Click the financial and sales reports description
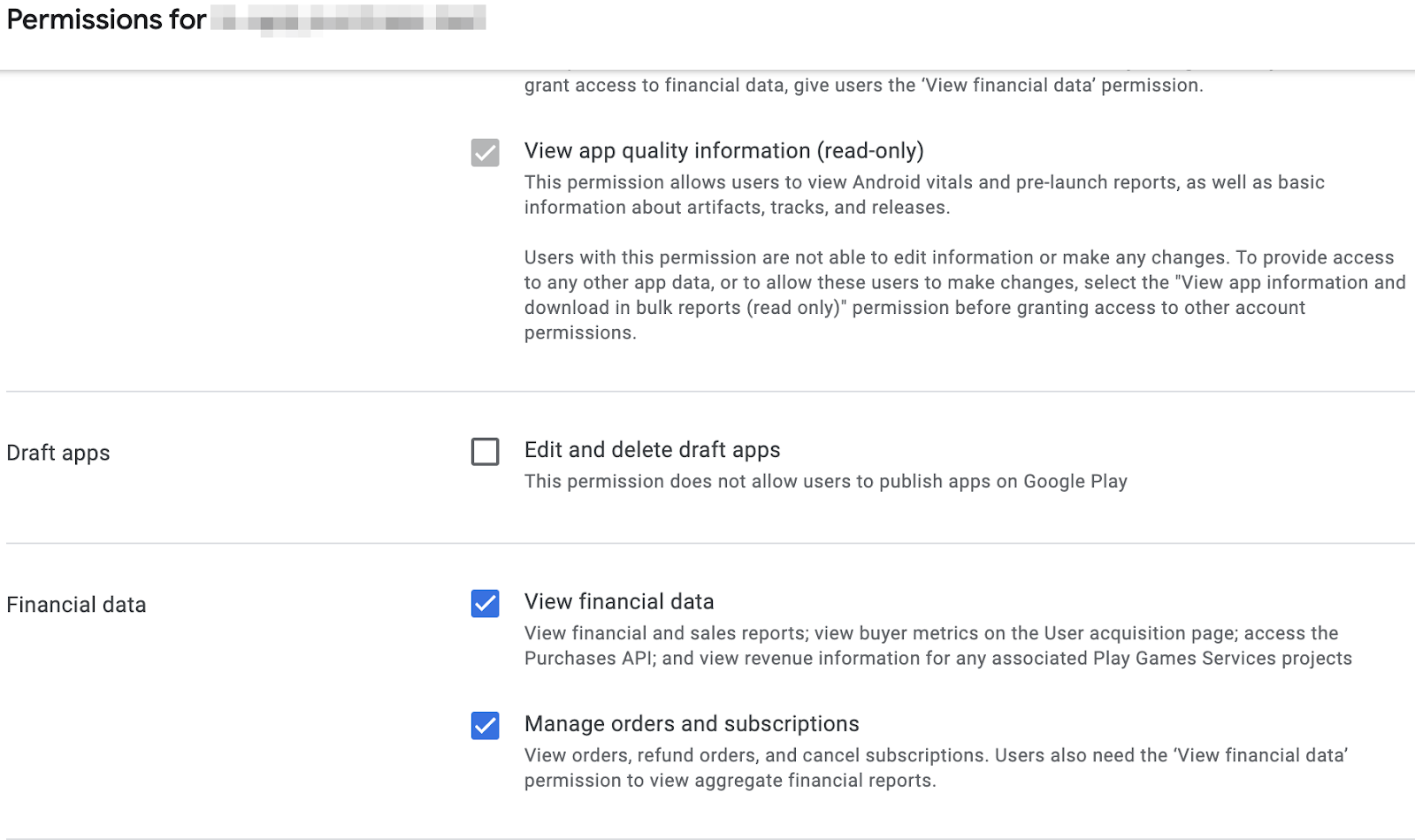This screenshot has height=840, width=1415. pyautogui.click(x=937, y=645)
